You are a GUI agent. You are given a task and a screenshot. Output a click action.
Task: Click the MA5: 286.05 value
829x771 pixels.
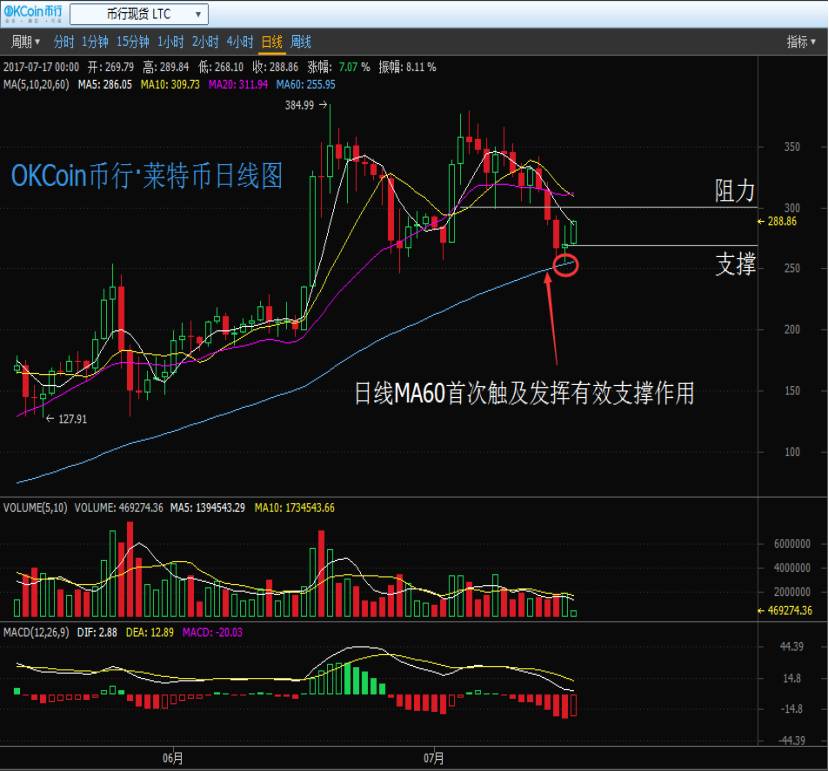tap(105, 85)
